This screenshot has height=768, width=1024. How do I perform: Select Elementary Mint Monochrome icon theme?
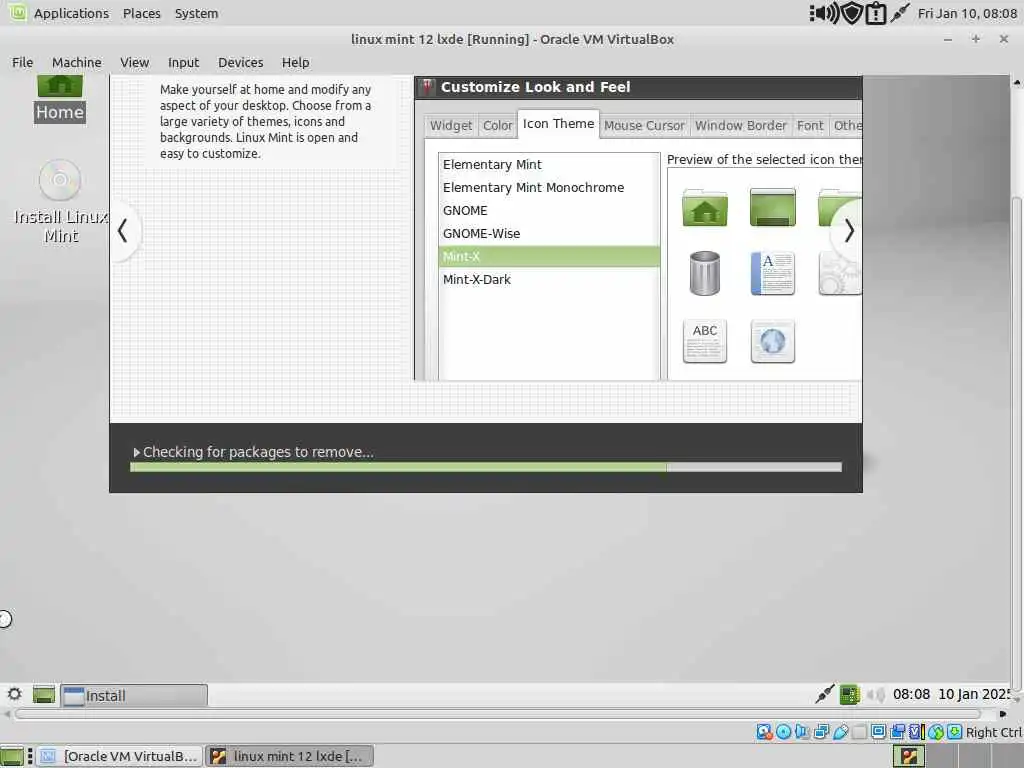[549, 187]
